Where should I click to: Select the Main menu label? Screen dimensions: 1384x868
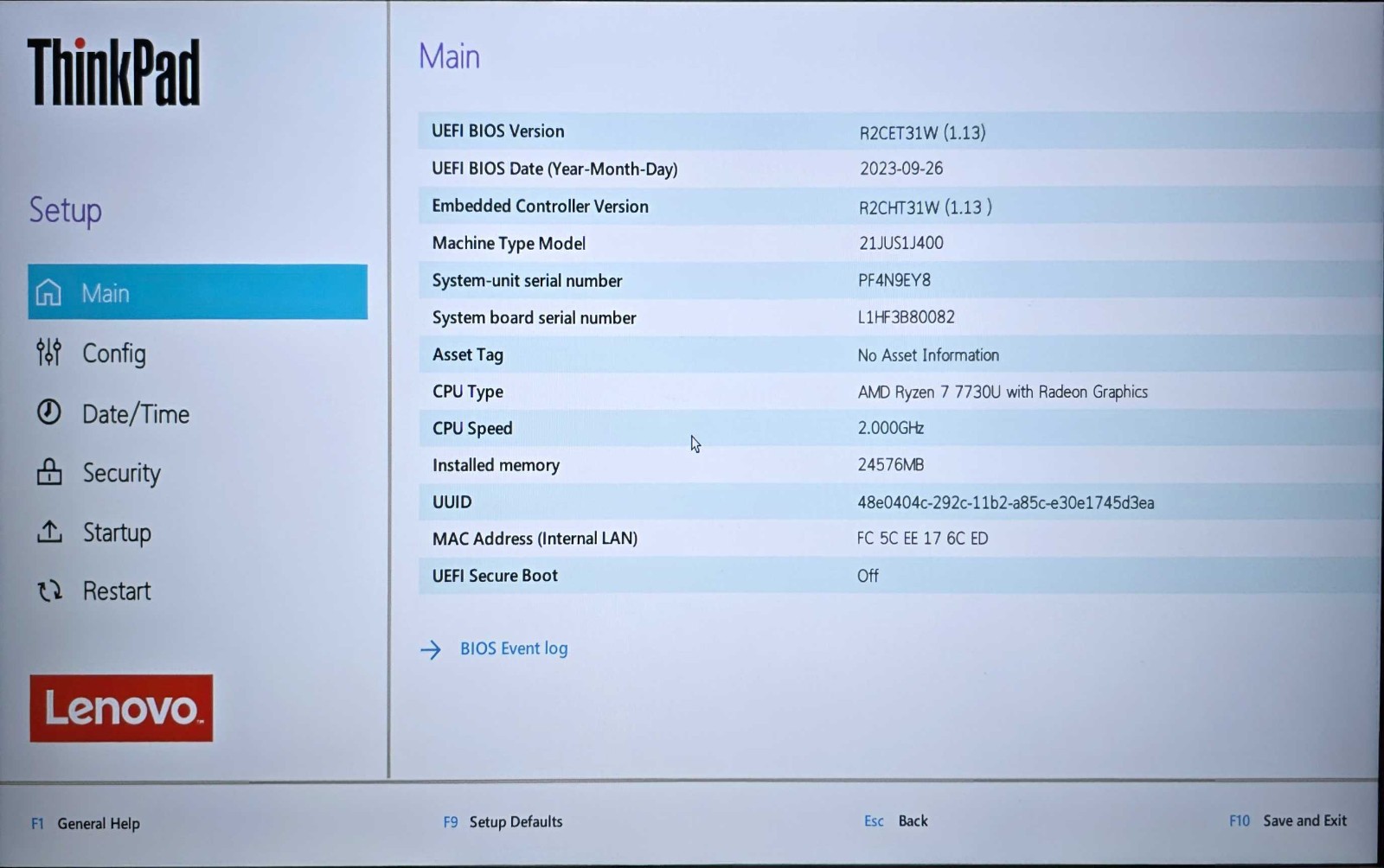(x=106, y=293)
